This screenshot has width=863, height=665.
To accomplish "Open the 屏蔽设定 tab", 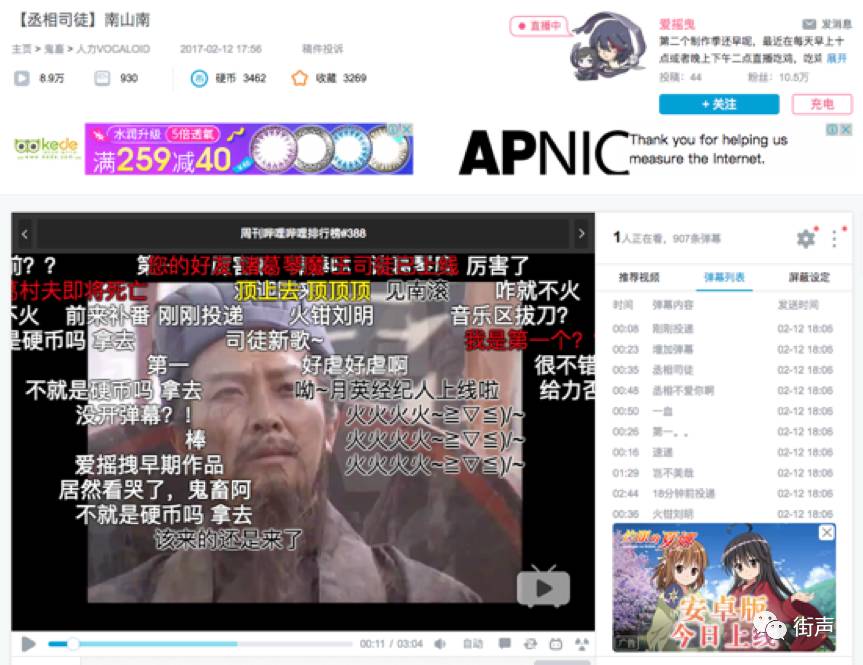I will coord(809,277).
